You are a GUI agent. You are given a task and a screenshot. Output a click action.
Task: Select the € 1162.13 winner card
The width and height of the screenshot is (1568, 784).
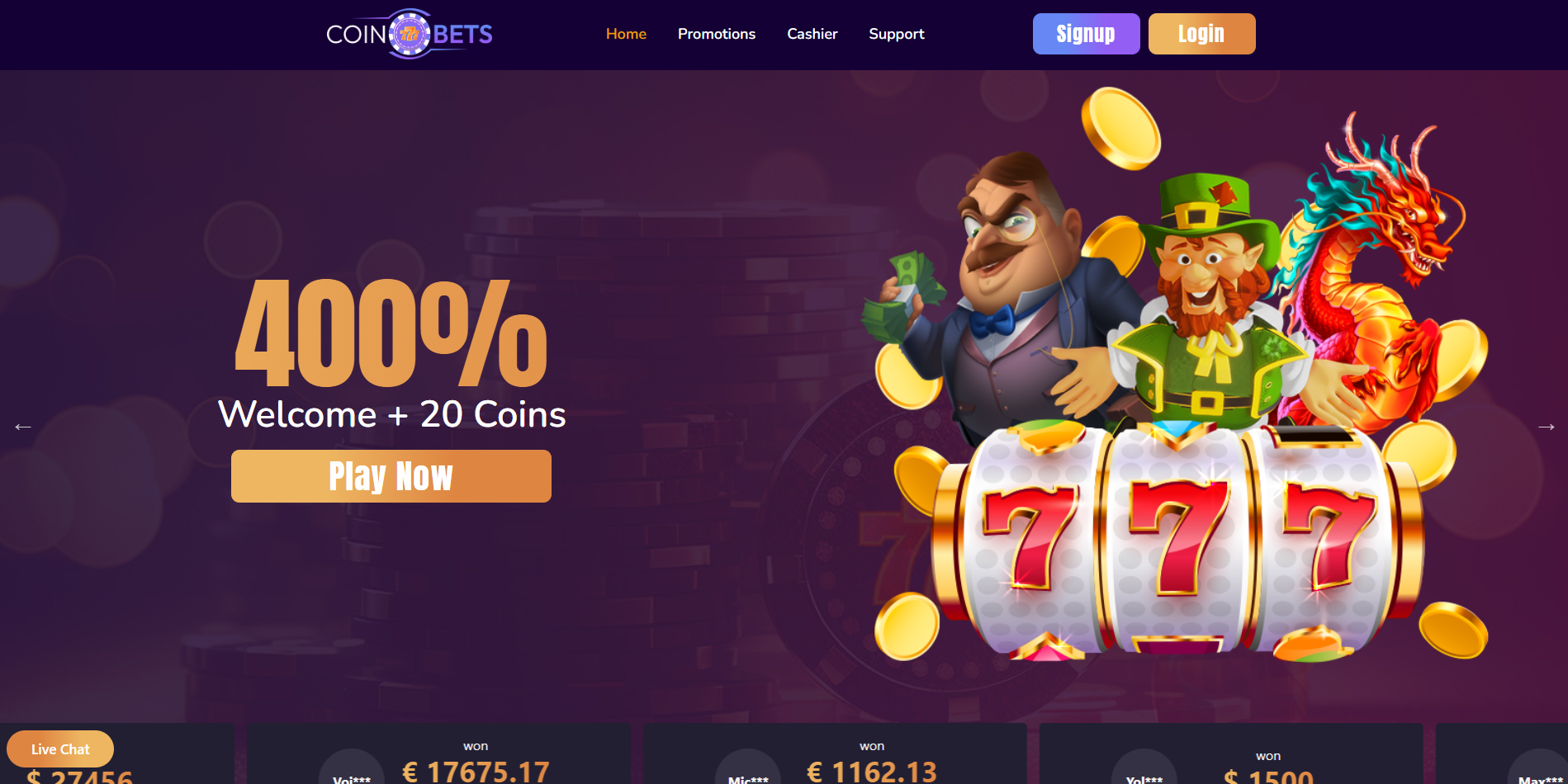click(x=835, y=754)
